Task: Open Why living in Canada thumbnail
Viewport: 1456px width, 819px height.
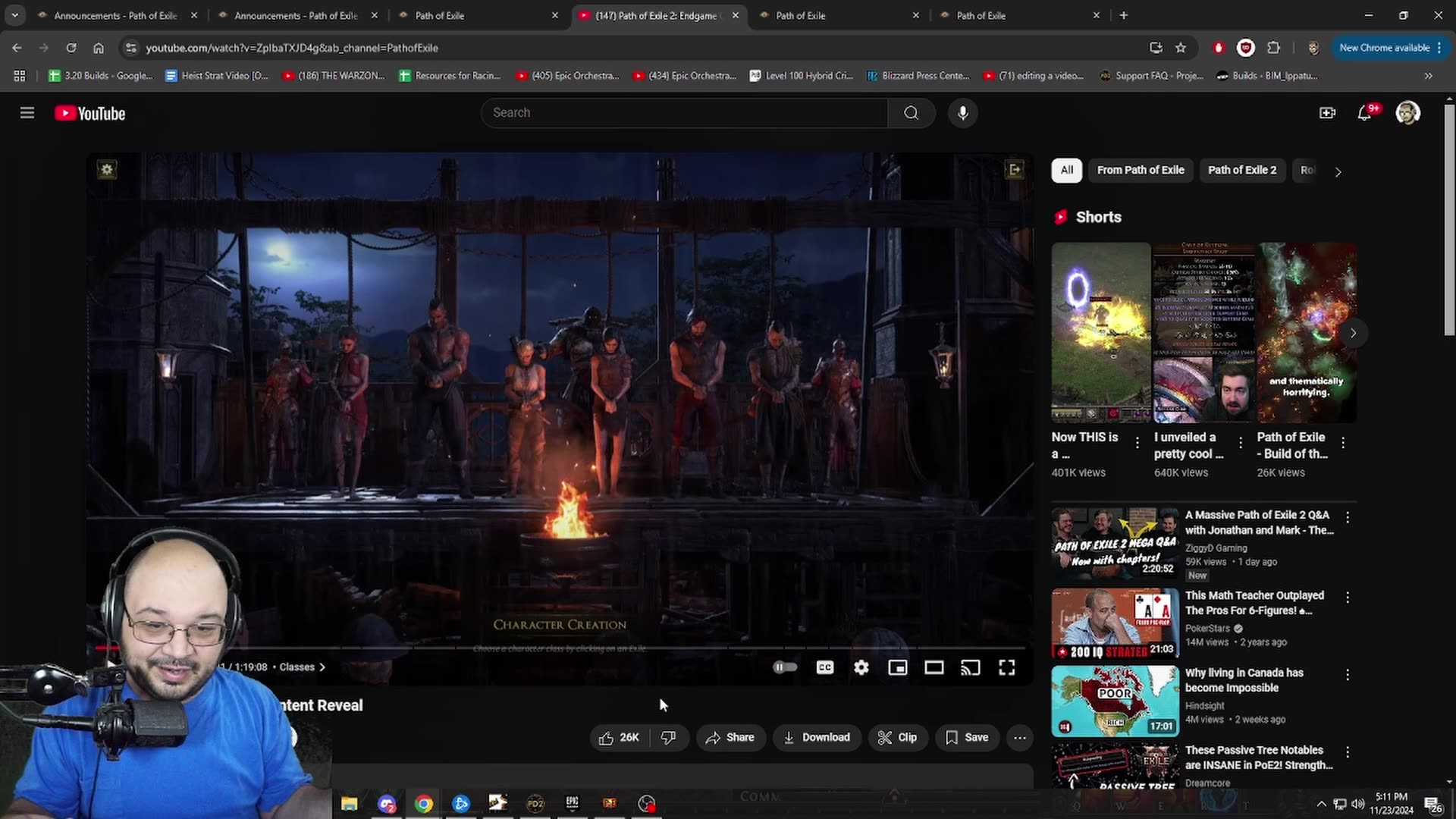Action: 1115,701
